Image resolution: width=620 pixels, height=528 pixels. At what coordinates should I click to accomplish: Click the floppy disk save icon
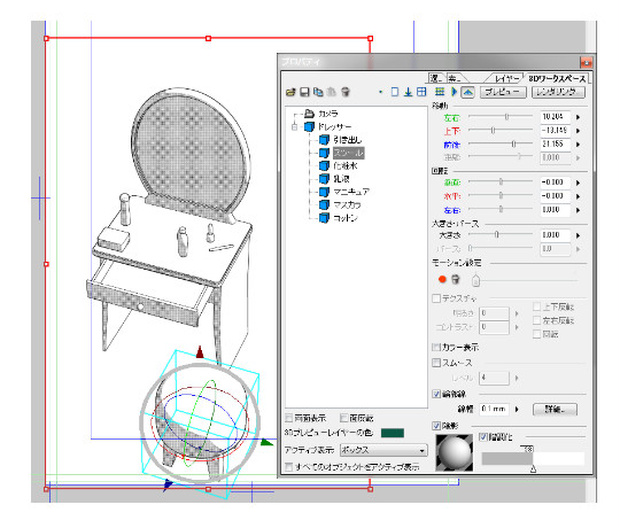[x=304, y=92]
